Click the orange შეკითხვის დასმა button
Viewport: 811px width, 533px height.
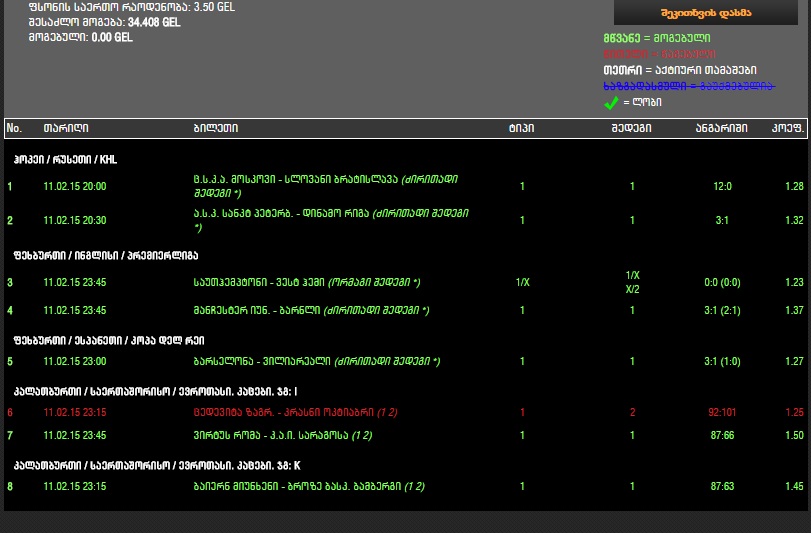tap(706, 12)
